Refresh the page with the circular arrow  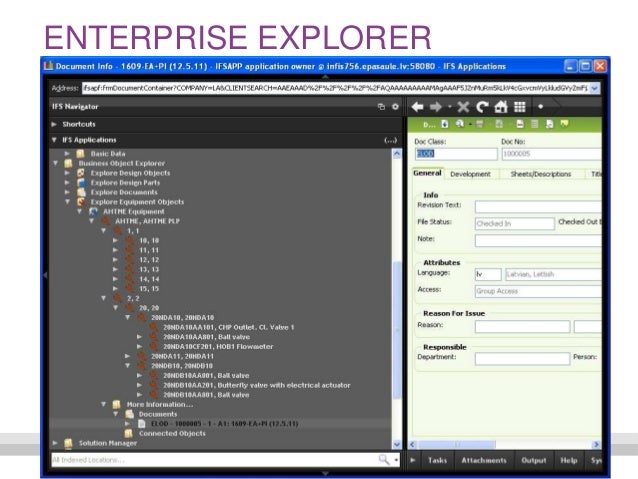coord(483,107)
